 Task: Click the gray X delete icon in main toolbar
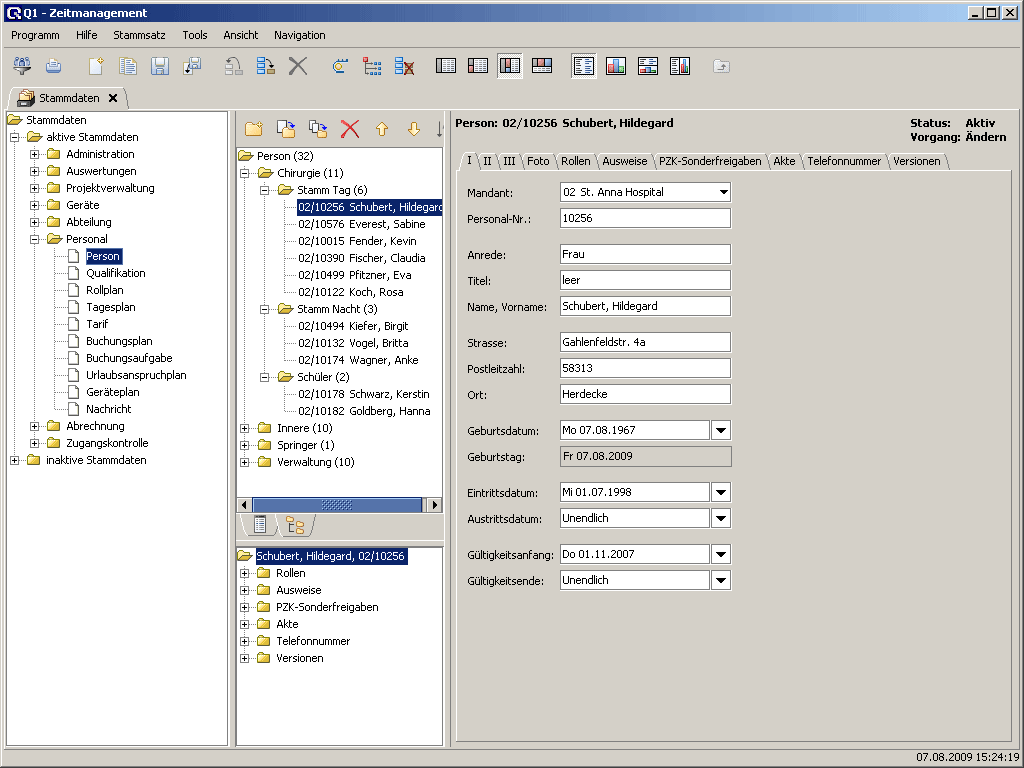pyautogui.click(x=298, y=66)
